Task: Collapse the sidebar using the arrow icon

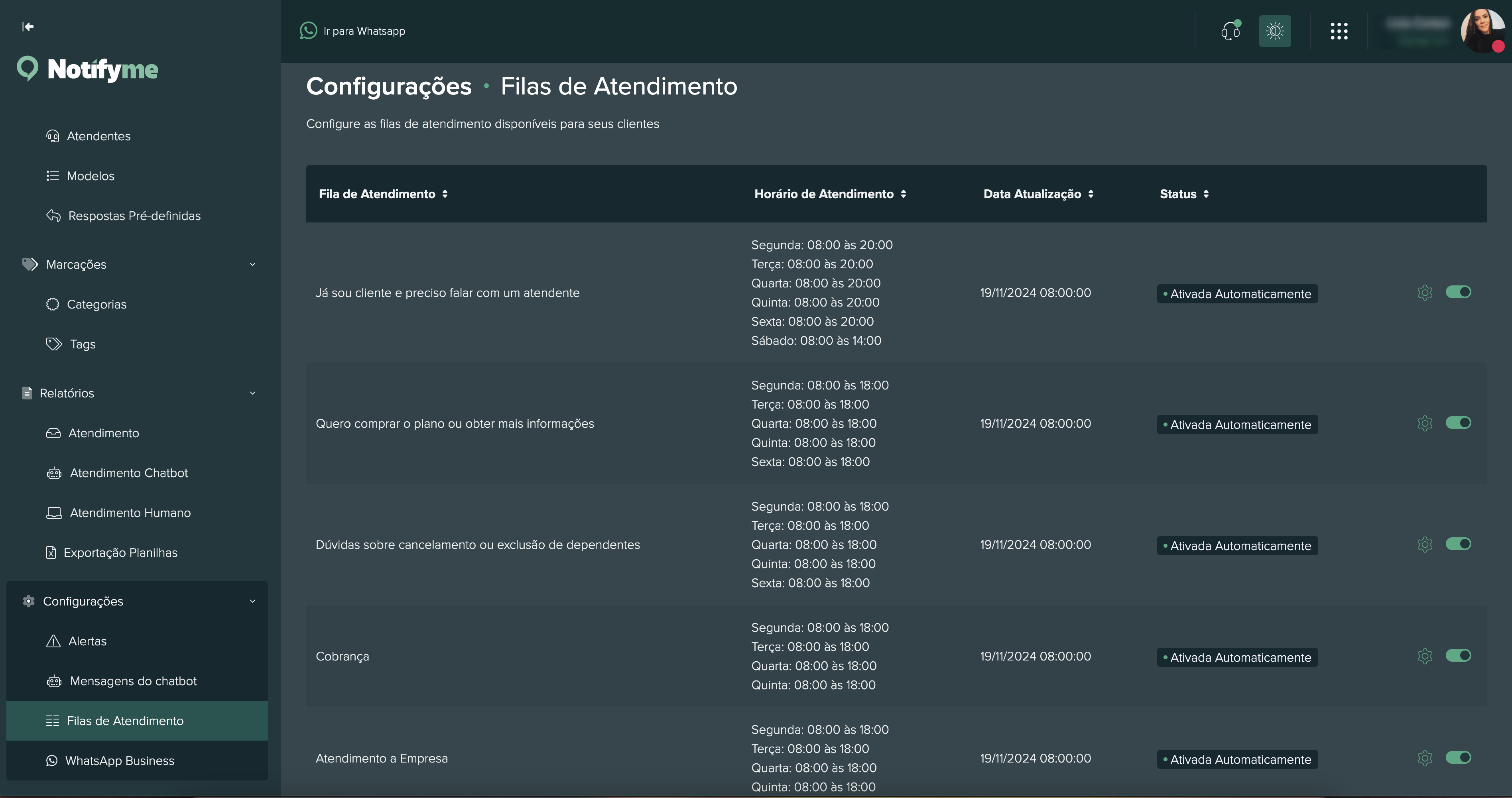Action: click(x=28, y=26)
